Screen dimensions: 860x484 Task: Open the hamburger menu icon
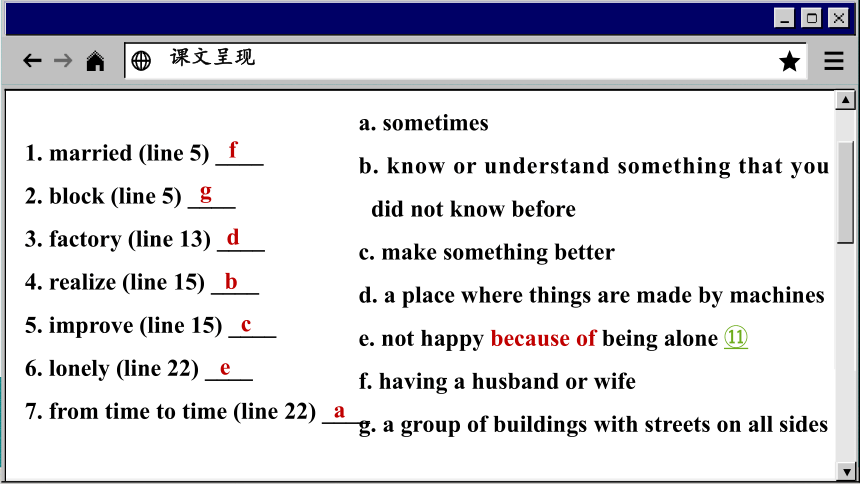[x=834, y=61]
